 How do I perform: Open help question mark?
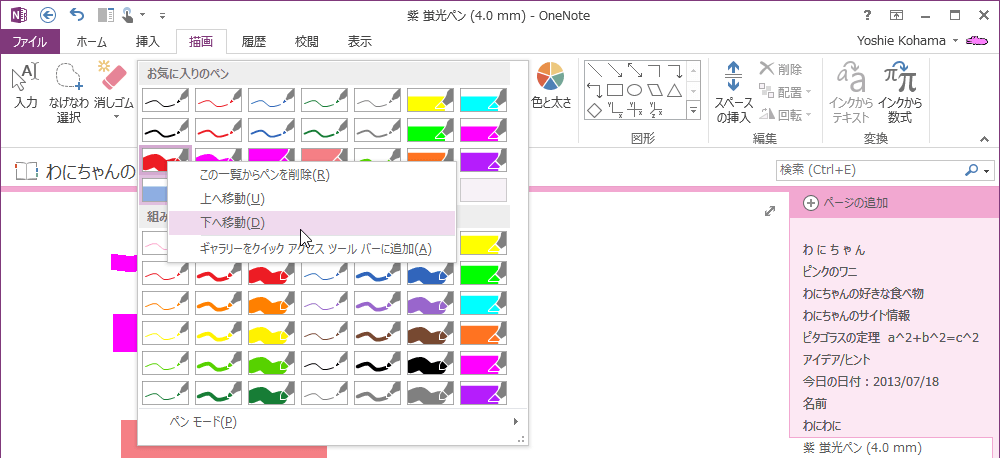867,15
